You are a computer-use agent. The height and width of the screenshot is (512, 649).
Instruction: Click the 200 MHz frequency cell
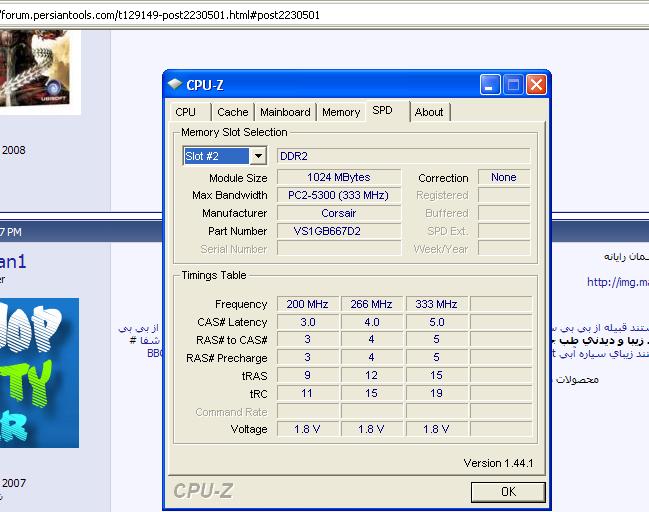tap(308, 304)
